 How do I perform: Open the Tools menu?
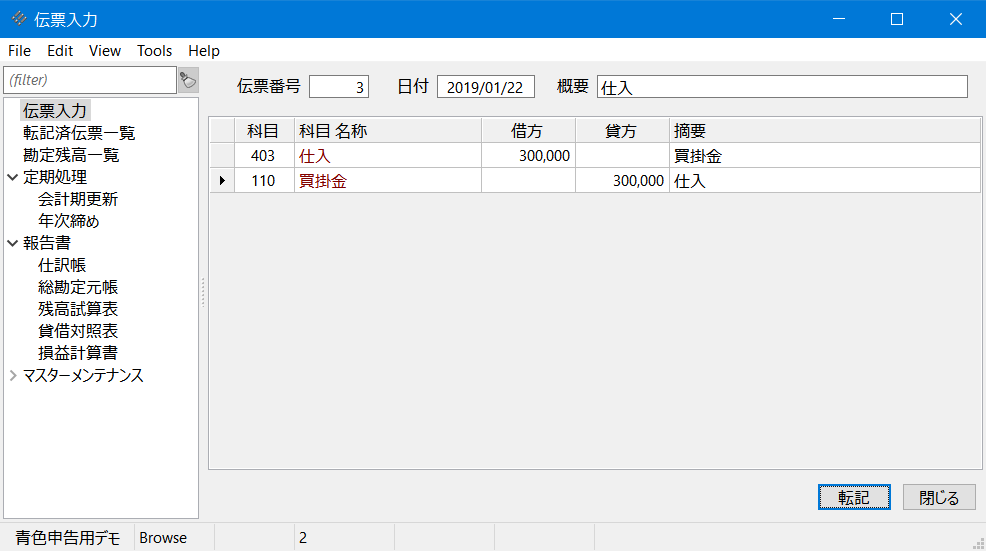pos(154,51)
